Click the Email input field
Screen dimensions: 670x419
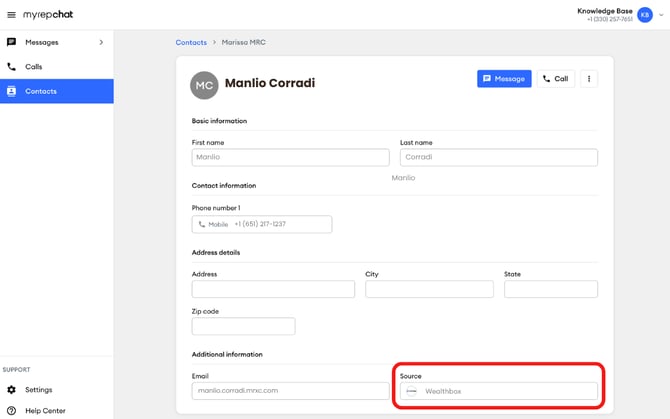click(291, 391)
